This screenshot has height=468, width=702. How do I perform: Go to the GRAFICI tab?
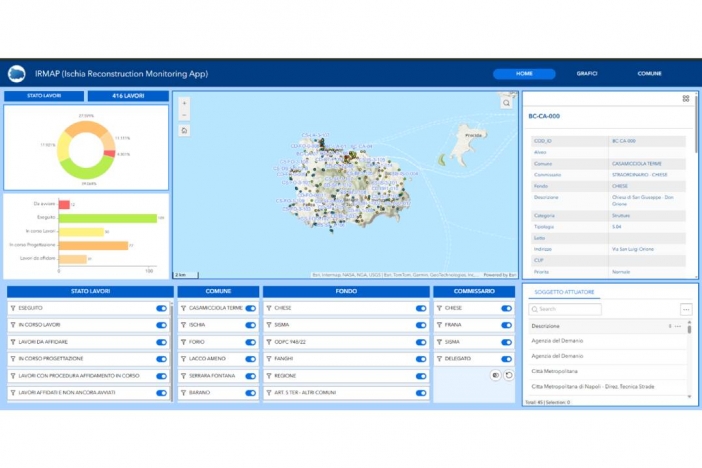pyautogui.click(x=587, y=73)
